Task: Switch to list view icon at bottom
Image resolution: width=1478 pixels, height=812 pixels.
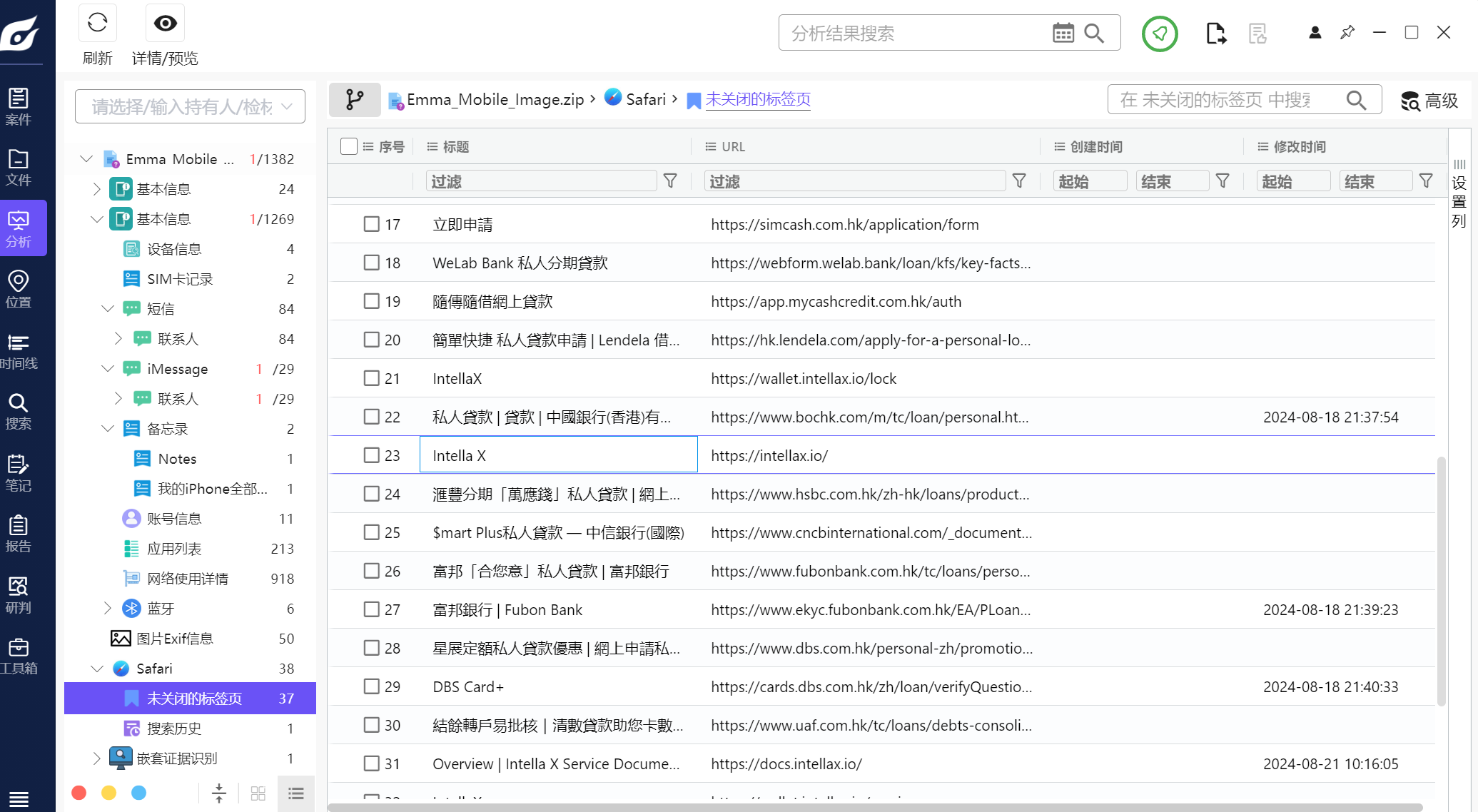Action: [x=295, y=793]
